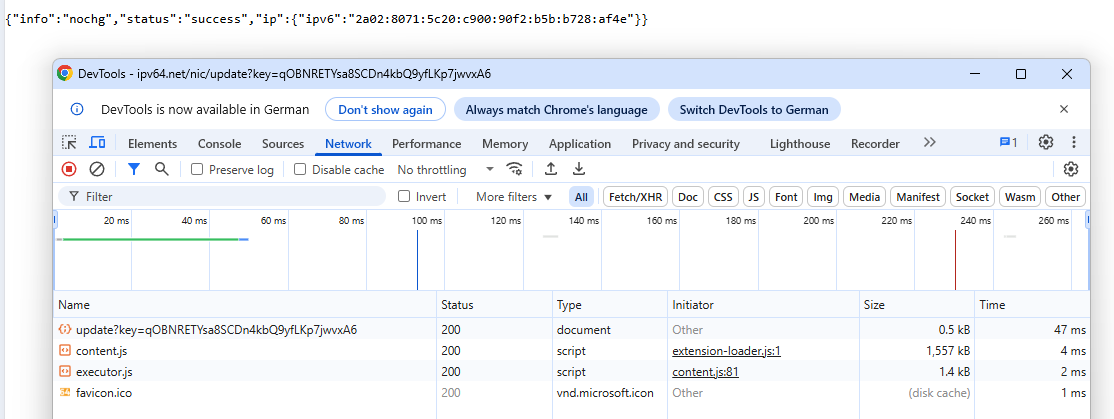Screen dimensions: 1114x419
Task: Enable the Disable cache checkbox
Action: pyautogui.click(x=300, y=170)
